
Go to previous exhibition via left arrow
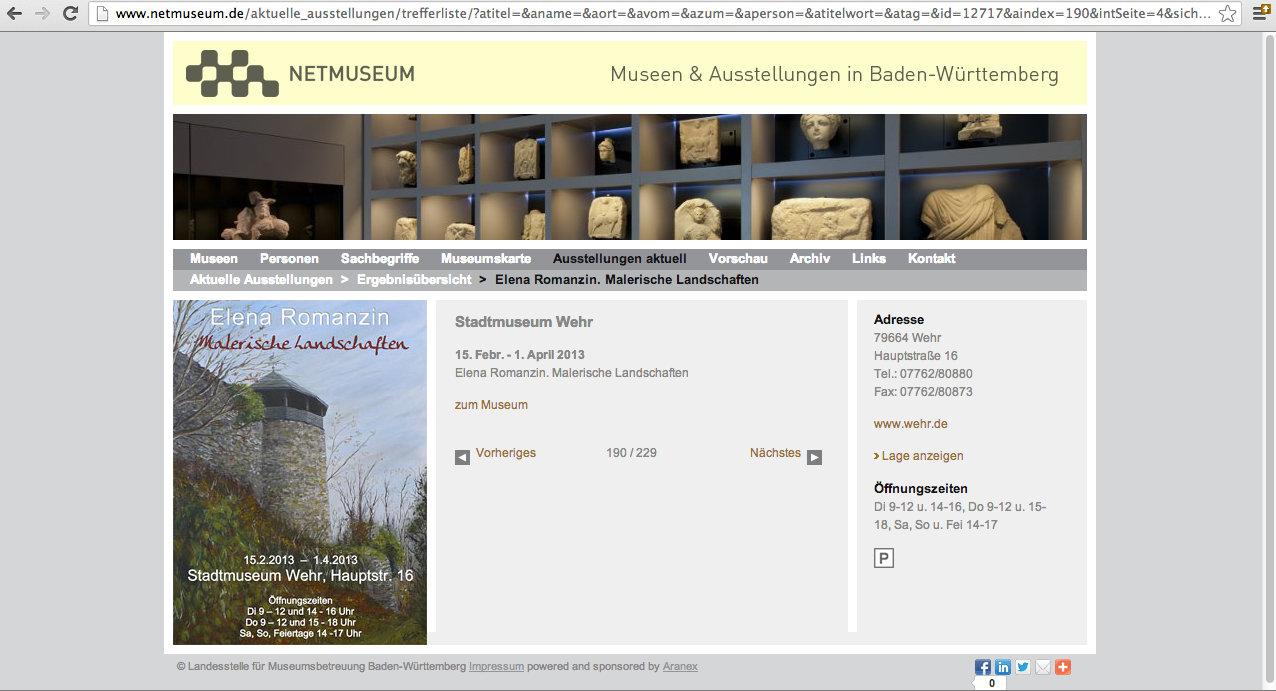point(462,457)
